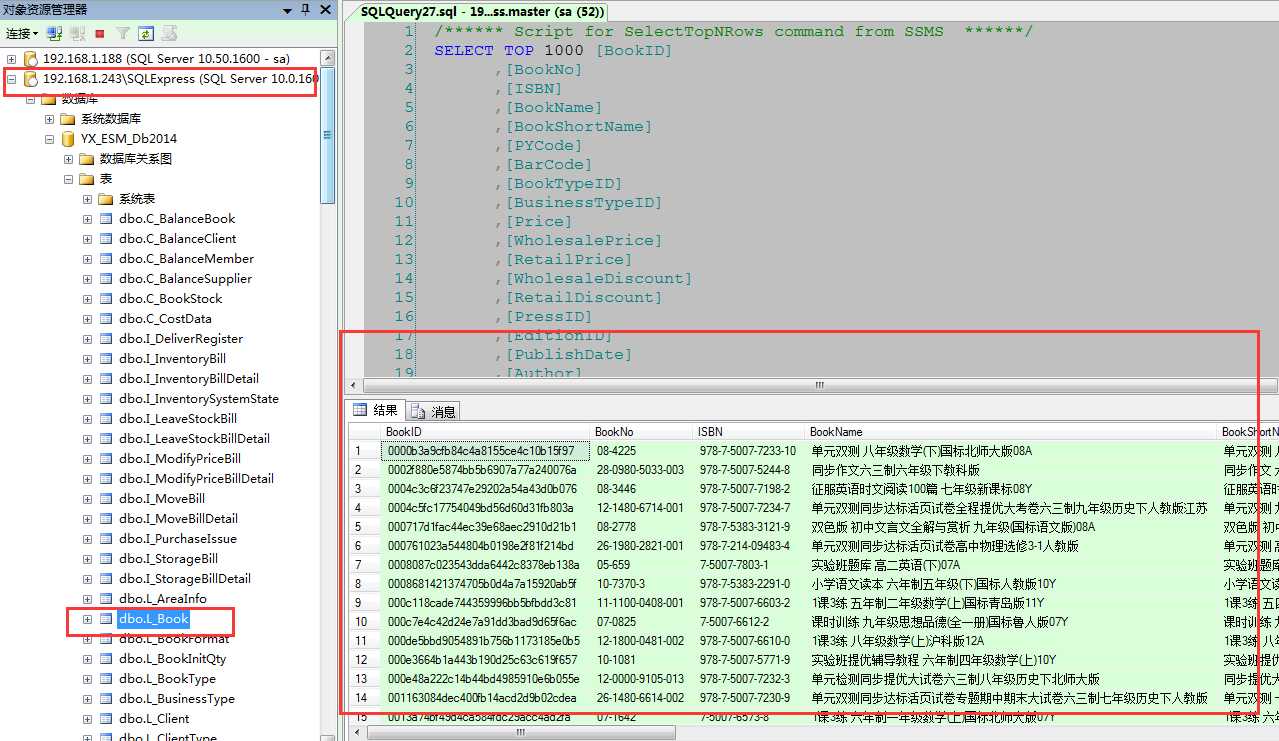Click the dbo.I_InventoryBillDetail table icon
Screen dimensions: 1279x741
coord(106,379)
